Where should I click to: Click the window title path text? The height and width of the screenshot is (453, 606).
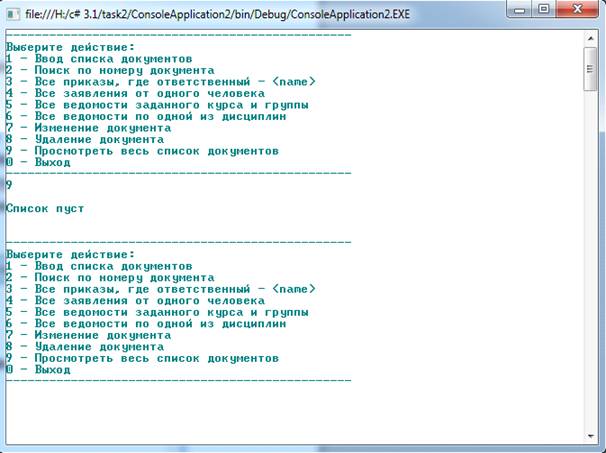[218, 14]
